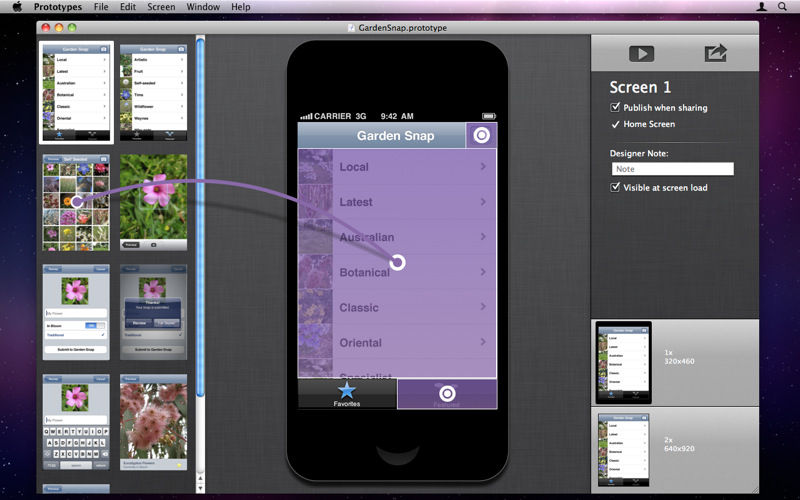
Task: Click the chevron on the Latest row
Action: [x=483, y=202]
